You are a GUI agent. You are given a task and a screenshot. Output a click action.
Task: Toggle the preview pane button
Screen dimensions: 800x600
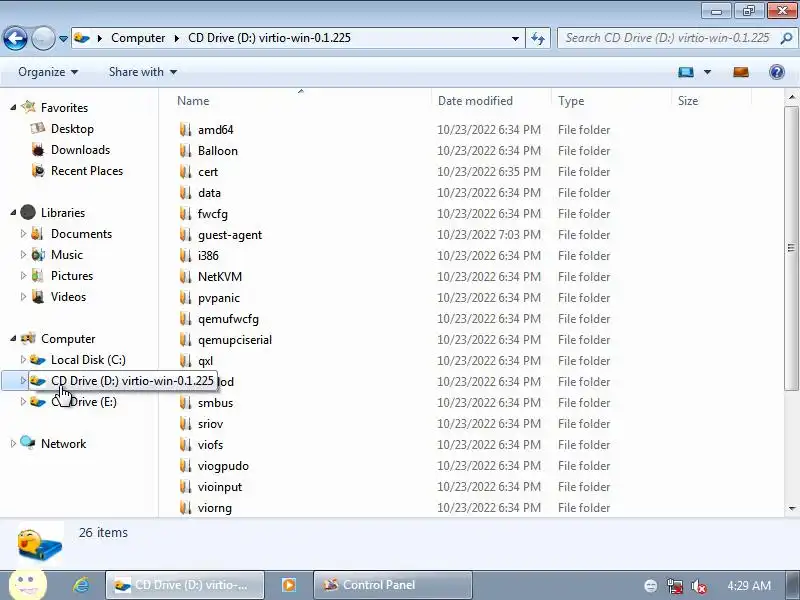(x=741, y=72)
